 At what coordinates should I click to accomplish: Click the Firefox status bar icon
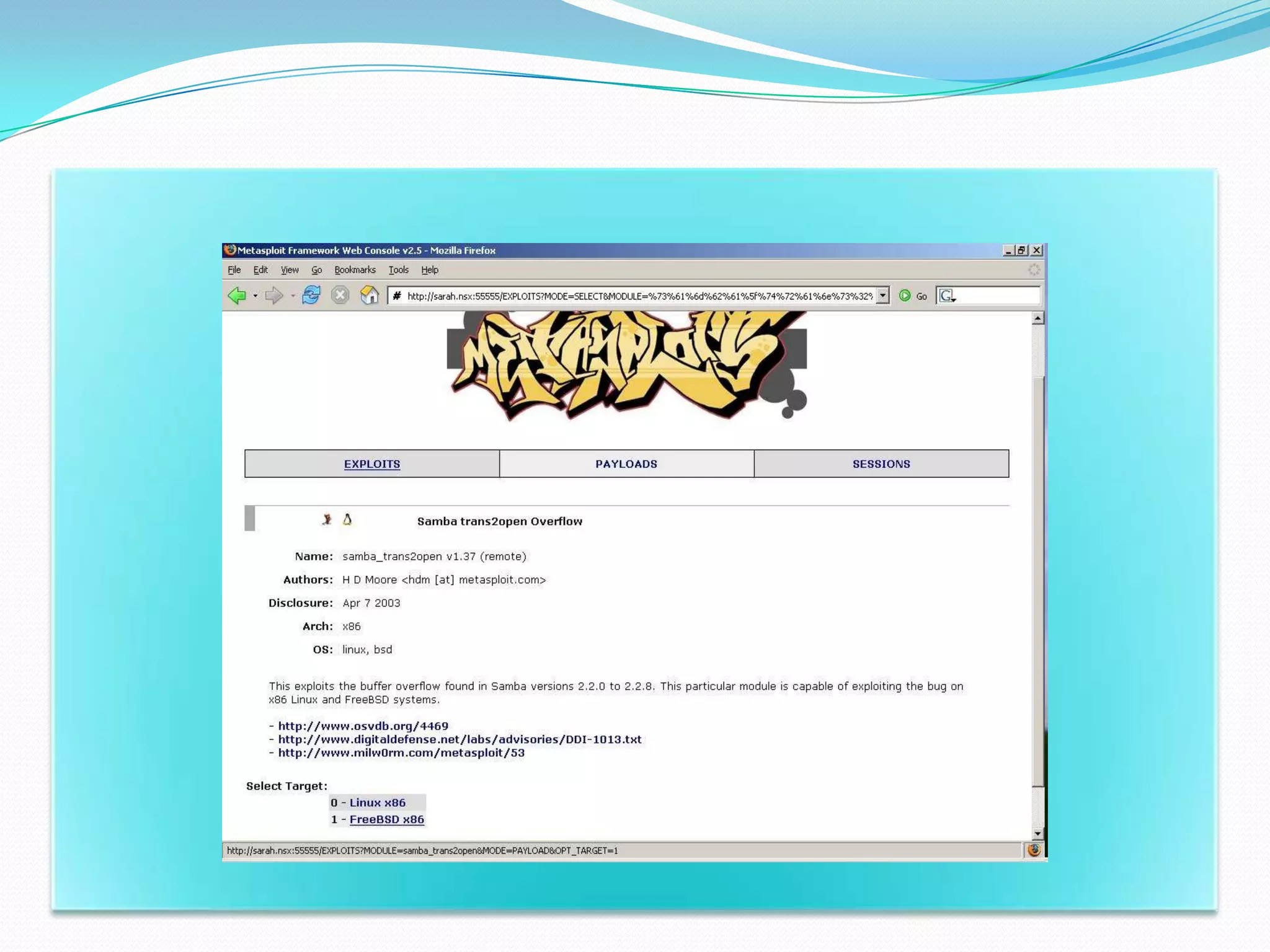1034,850
